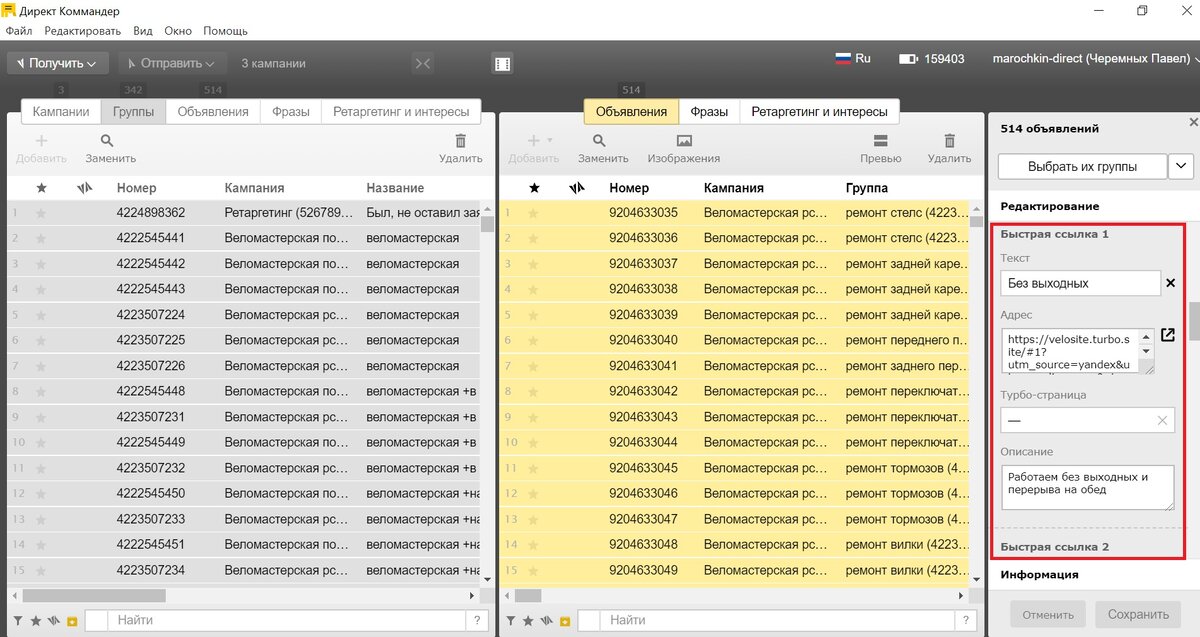Star the group row 4222545441
1200x637 pixels.
41,238
